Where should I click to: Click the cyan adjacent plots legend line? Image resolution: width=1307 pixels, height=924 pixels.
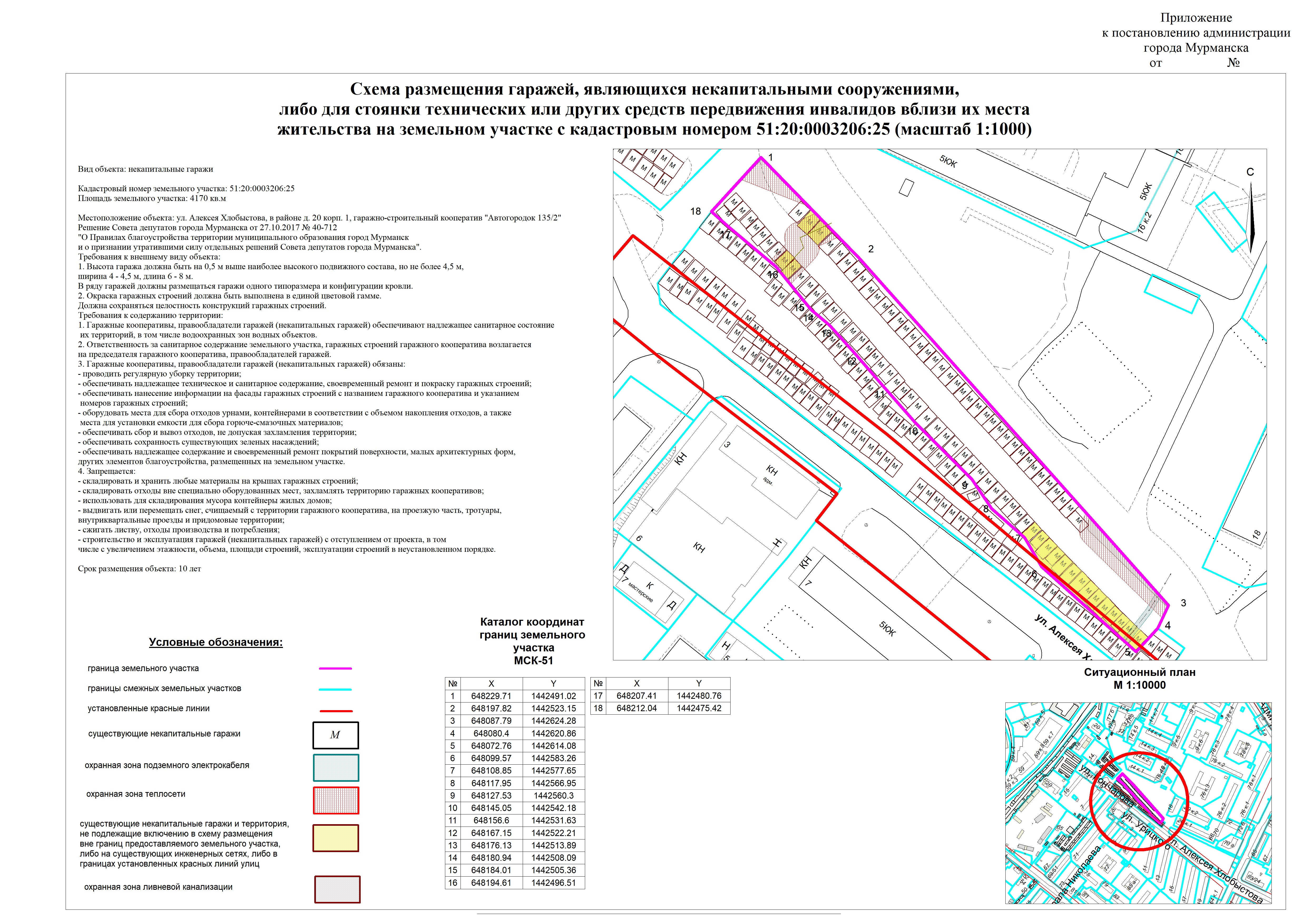[x=335, y=689]
